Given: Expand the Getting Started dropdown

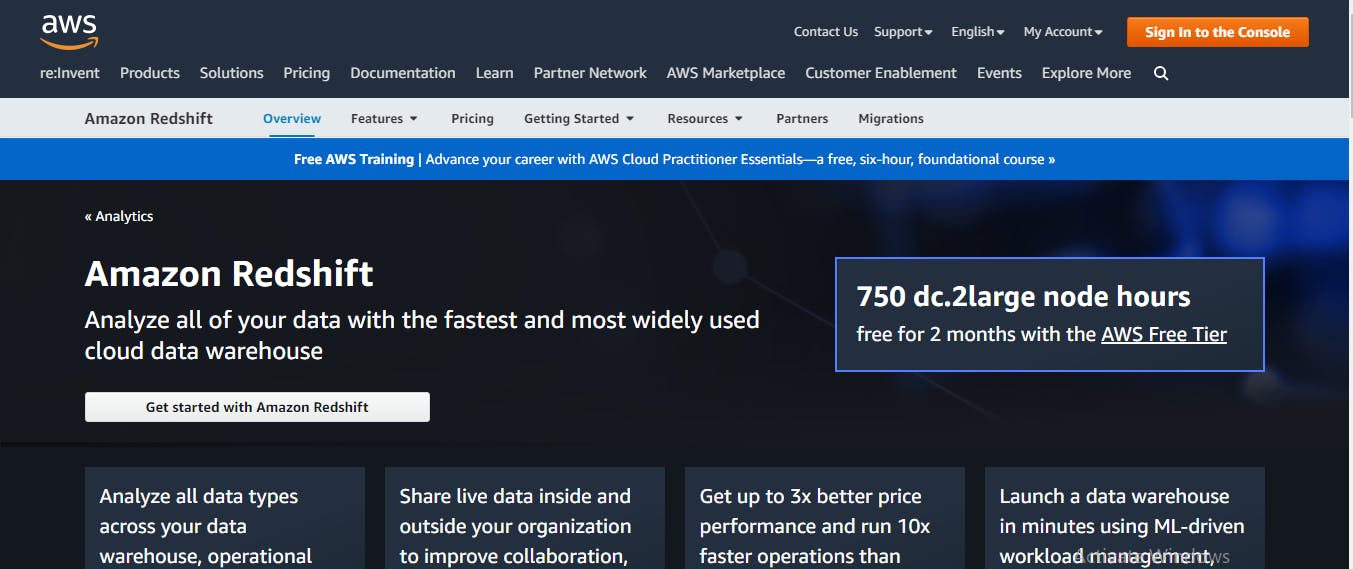Looking at the screenshot, I should (579, 118).
